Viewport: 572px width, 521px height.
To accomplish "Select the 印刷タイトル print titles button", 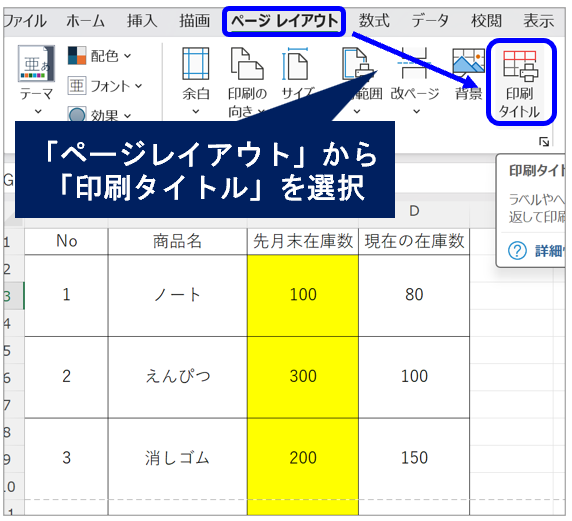I will click(521, 83).
